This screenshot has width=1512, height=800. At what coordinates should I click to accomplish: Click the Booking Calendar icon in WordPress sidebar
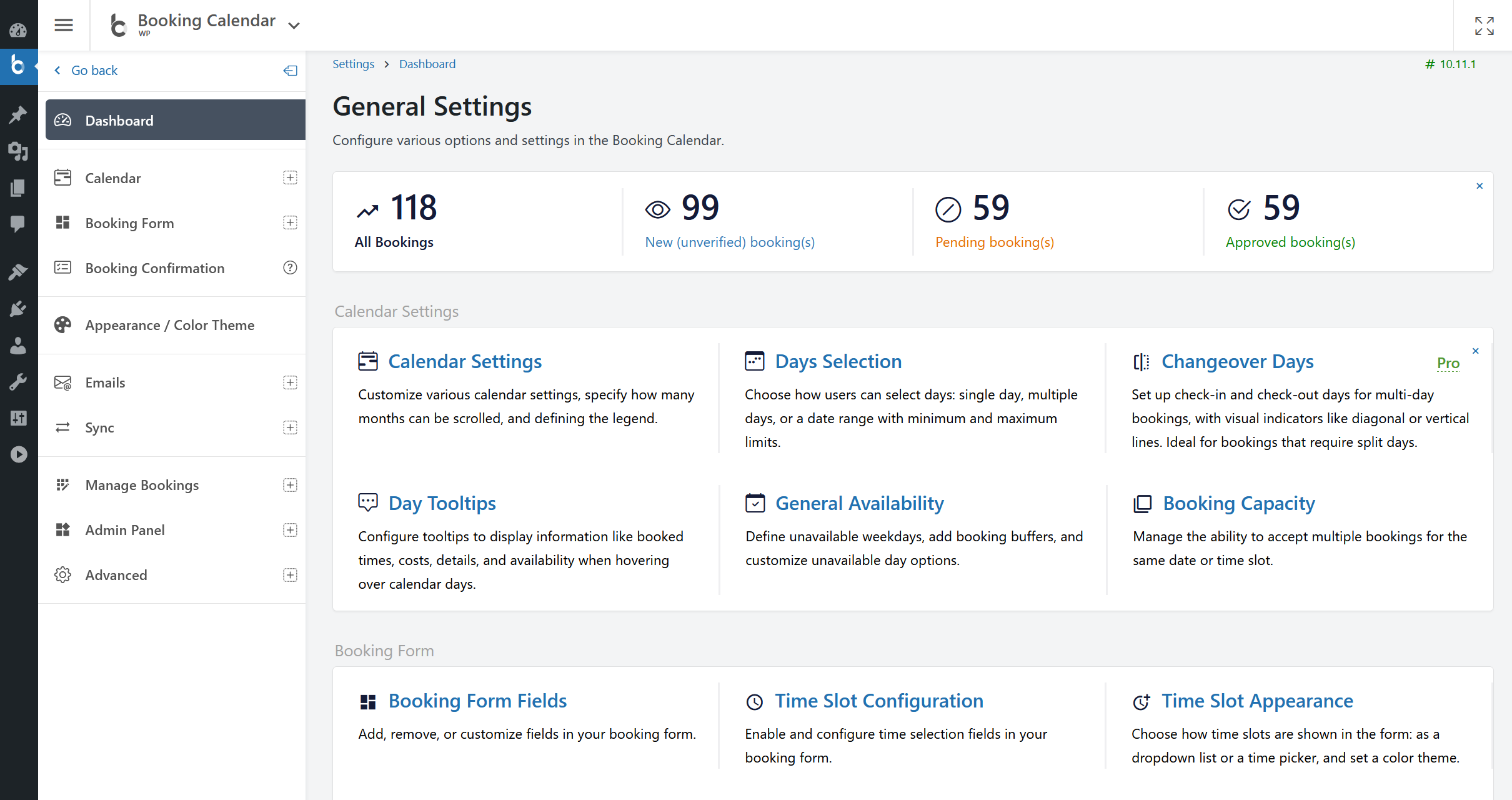[18, 65]
